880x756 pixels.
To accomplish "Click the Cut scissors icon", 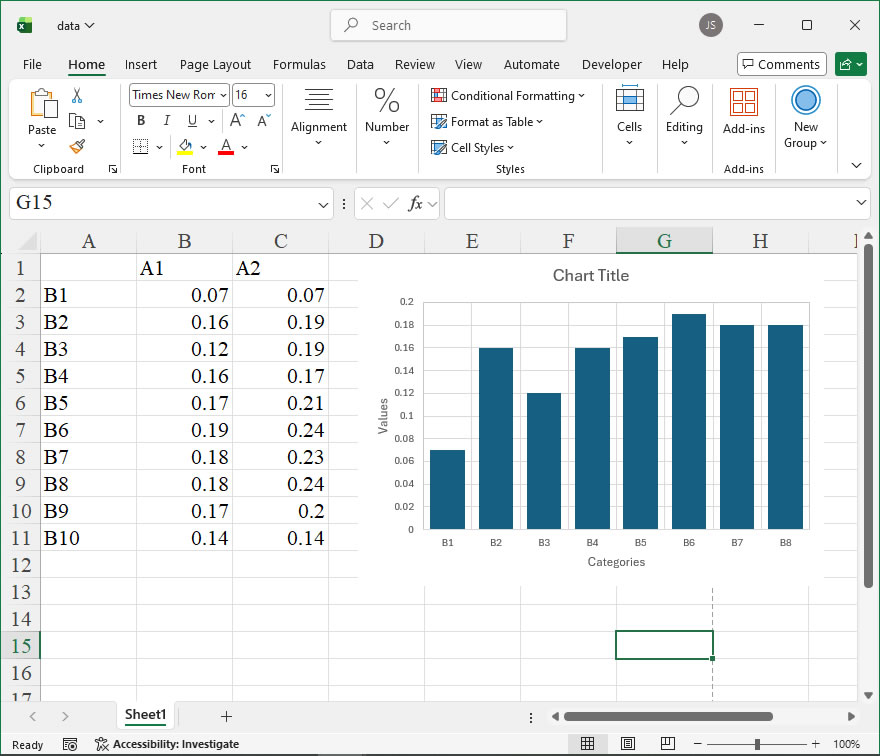I will 77,96.
